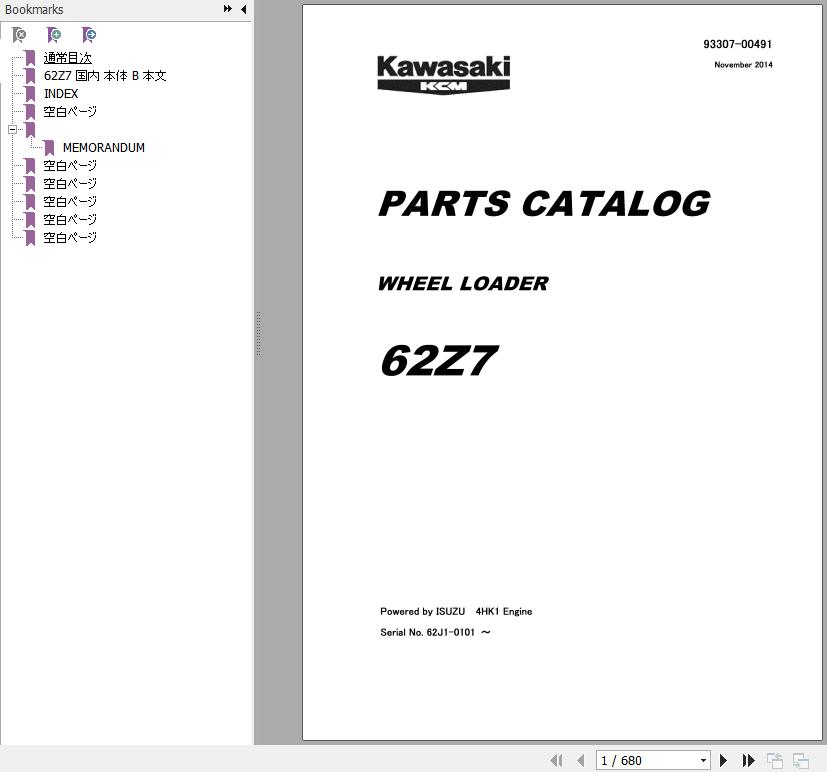Click the Powered by ISUZU 4HK1 Engine line

(x=456, y=612)
